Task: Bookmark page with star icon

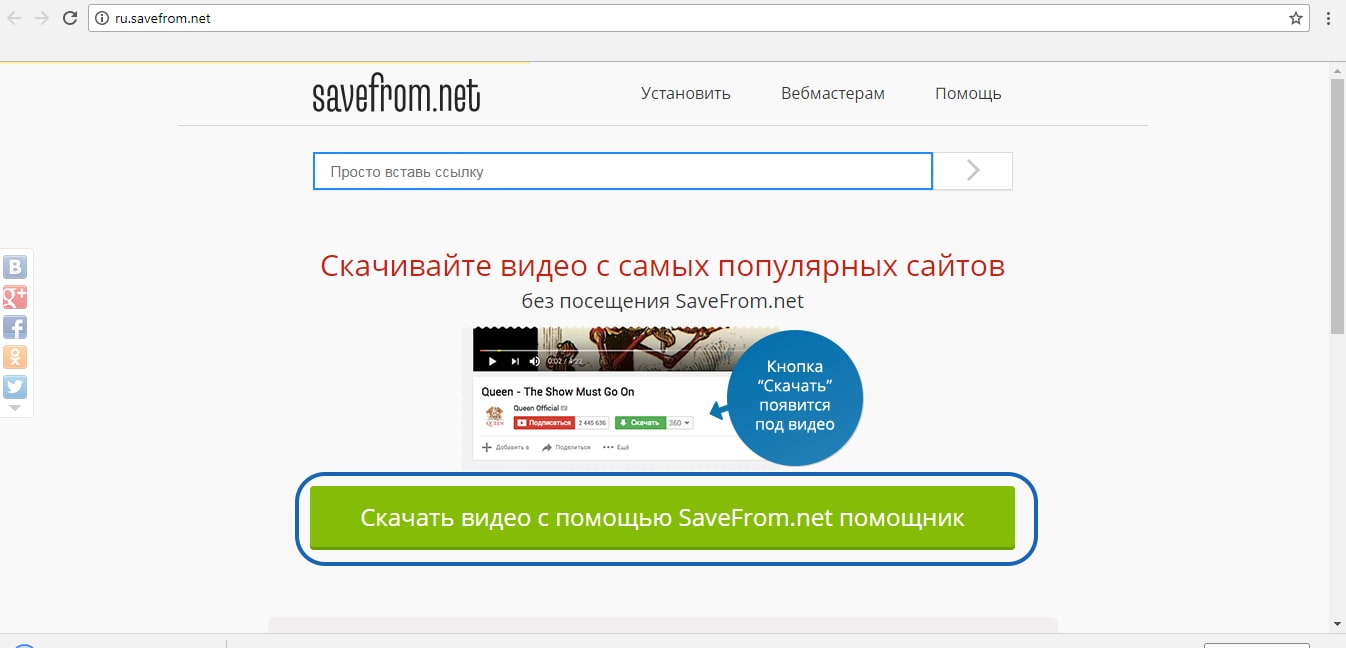Action: click(x=1295, y=18)
